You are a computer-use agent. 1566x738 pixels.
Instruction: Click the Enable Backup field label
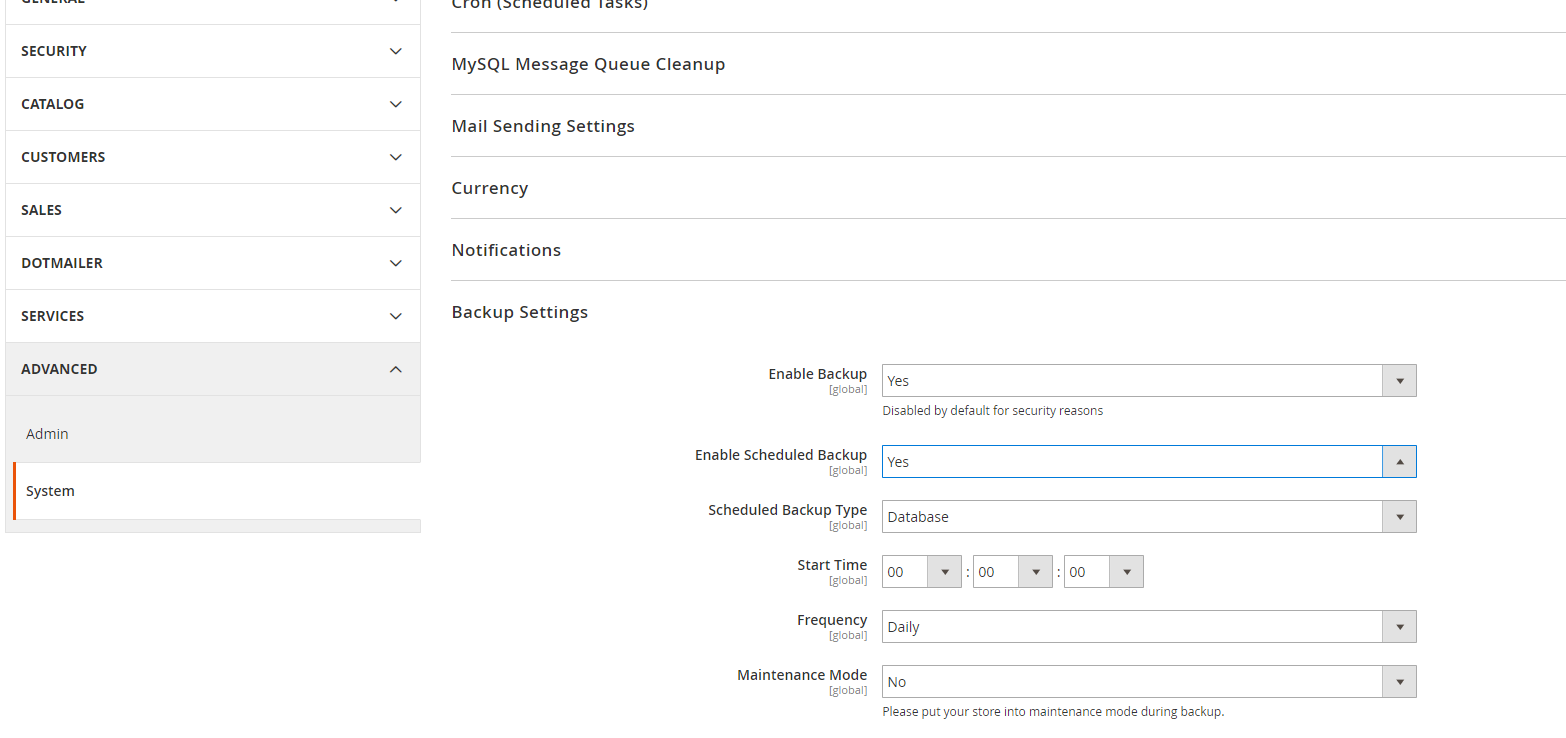[817, 374]
